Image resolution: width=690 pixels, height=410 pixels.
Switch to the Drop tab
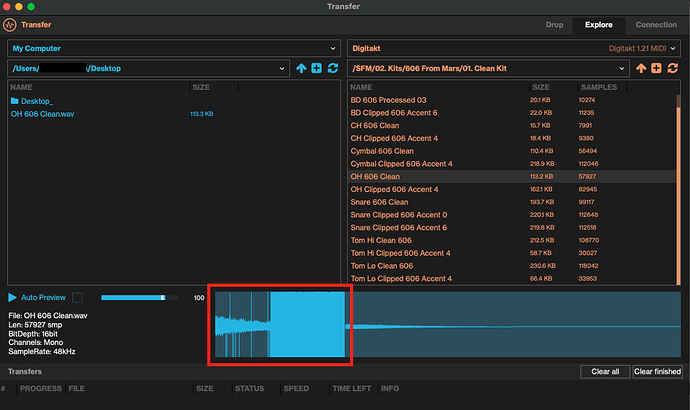(x=554, y=25)
